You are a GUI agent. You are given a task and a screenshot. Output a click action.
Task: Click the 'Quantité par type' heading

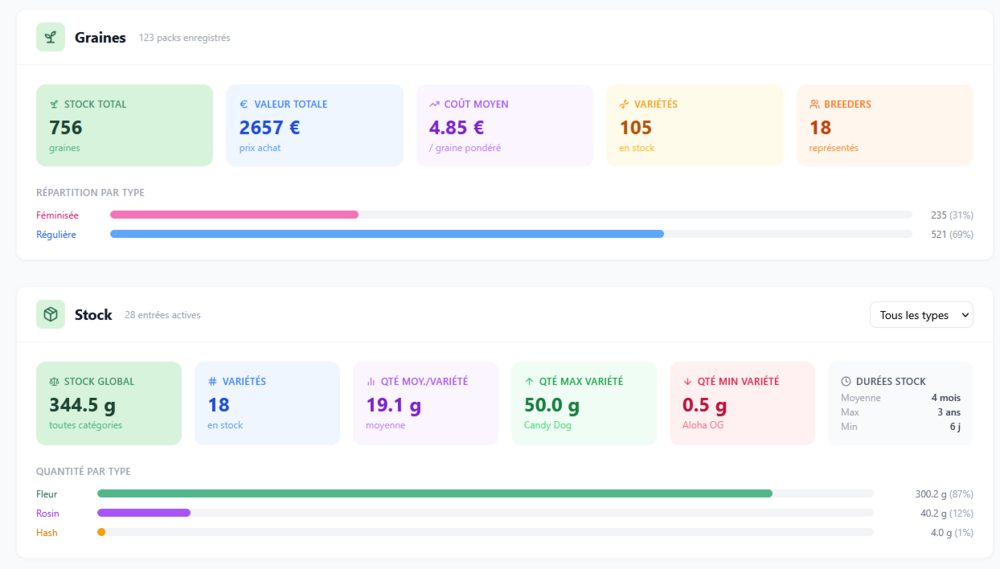[84, 471]
